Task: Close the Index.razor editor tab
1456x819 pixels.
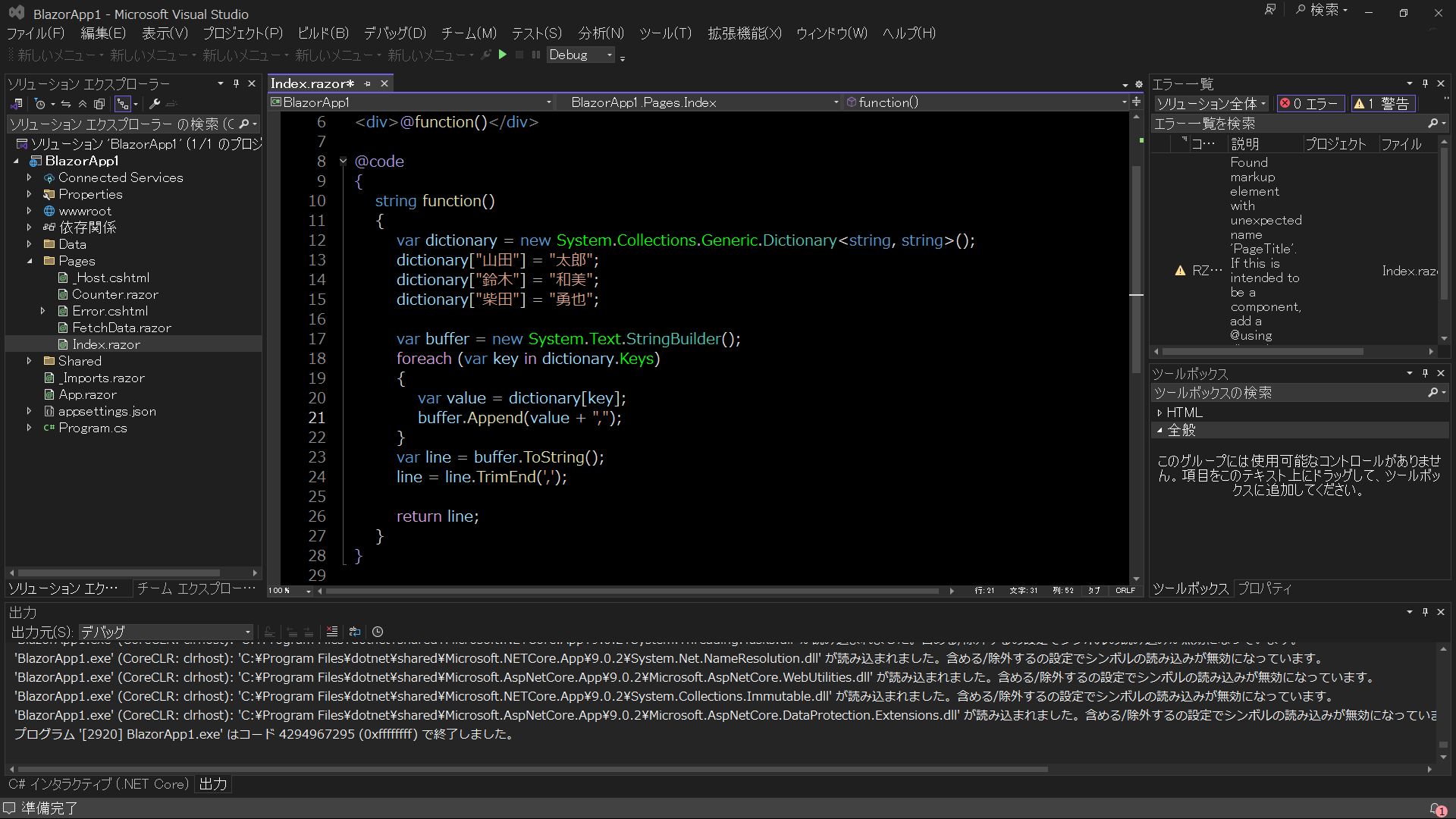Action: 384,83
